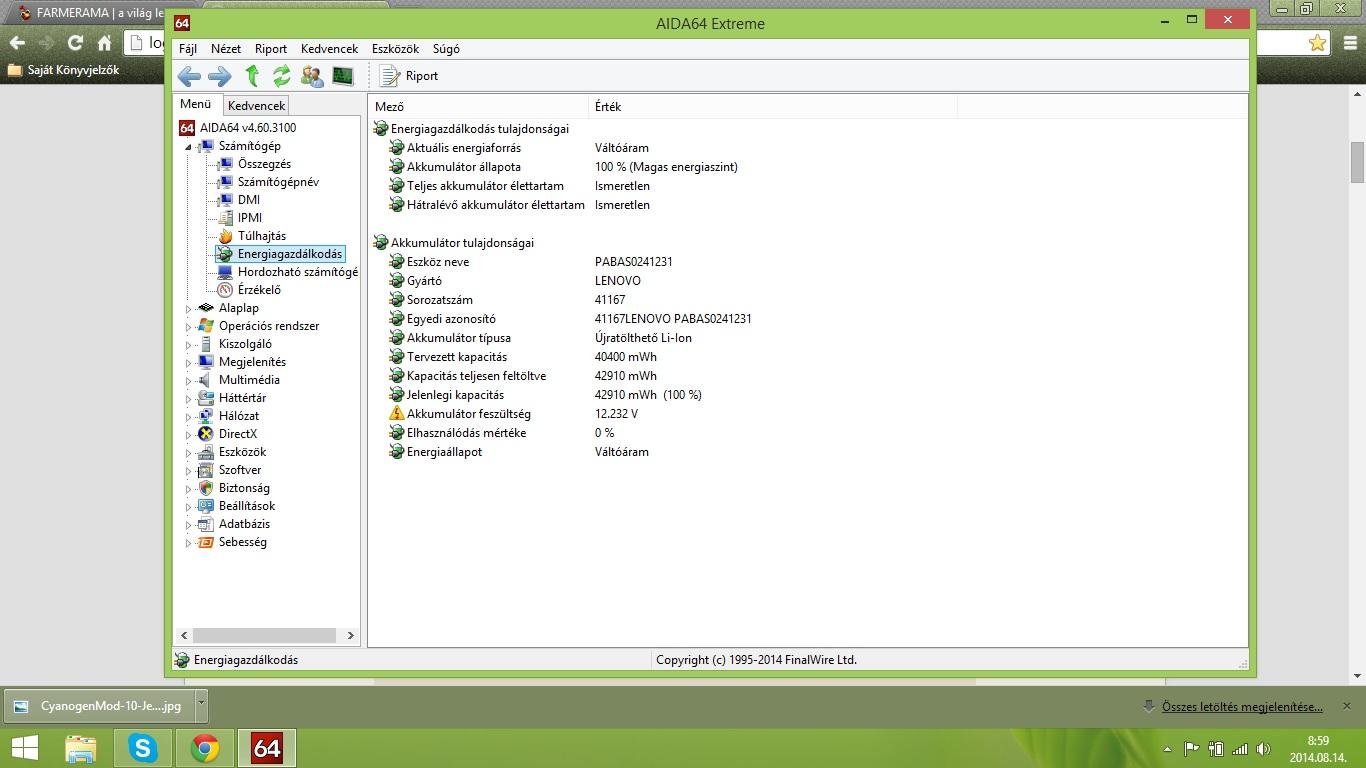1366x768 pixels.
Task: Select Összegzés in the tree
Action: (x=264, y=164)
